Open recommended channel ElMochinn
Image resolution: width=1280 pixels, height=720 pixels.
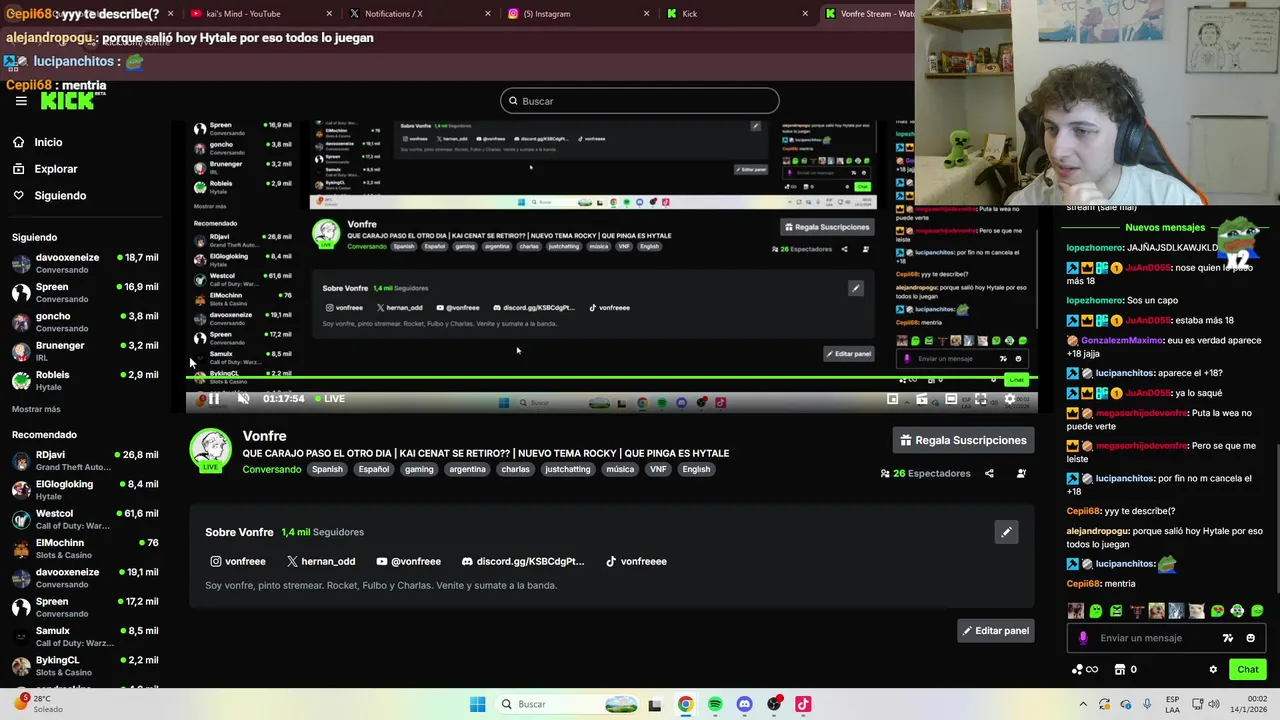click(x=85, y=548)
